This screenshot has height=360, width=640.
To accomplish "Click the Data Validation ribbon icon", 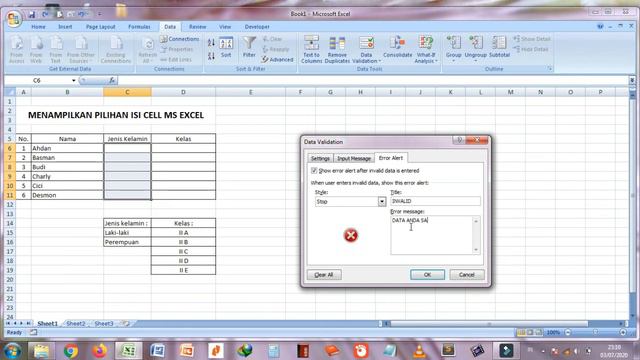I will [366, 44].
